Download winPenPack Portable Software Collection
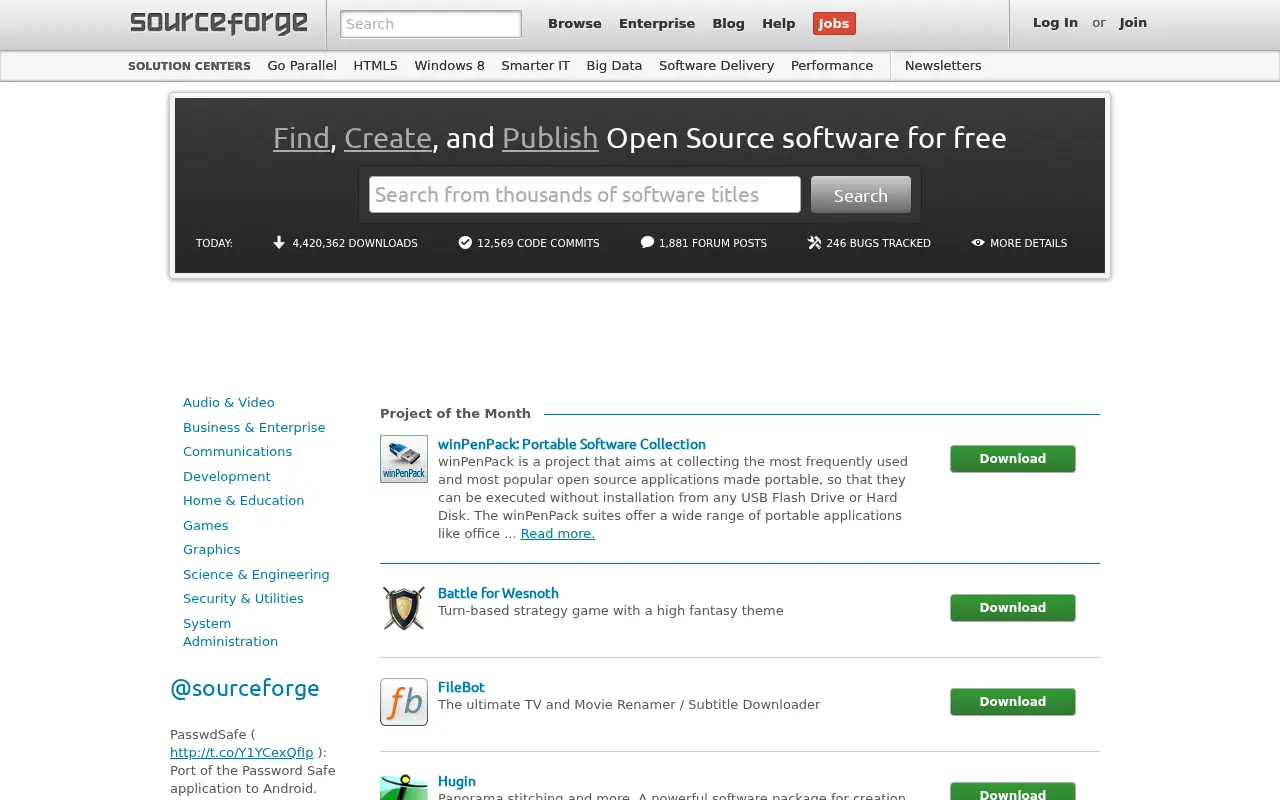 pos(1013,459)
